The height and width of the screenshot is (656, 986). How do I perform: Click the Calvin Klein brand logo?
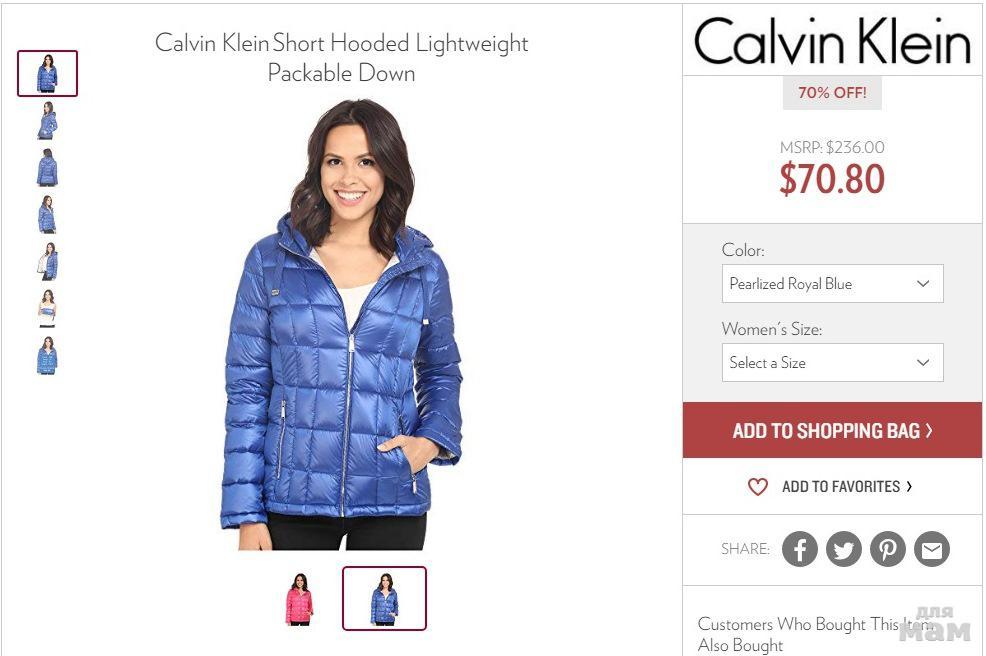tap(833, 40)
